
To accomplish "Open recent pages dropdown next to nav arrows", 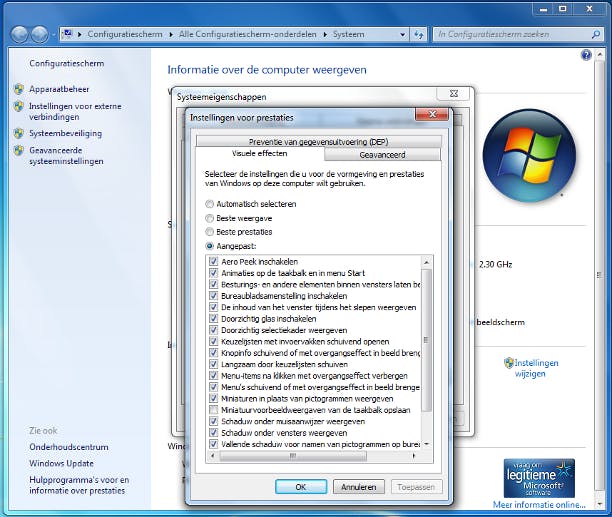I will point(53,35).
